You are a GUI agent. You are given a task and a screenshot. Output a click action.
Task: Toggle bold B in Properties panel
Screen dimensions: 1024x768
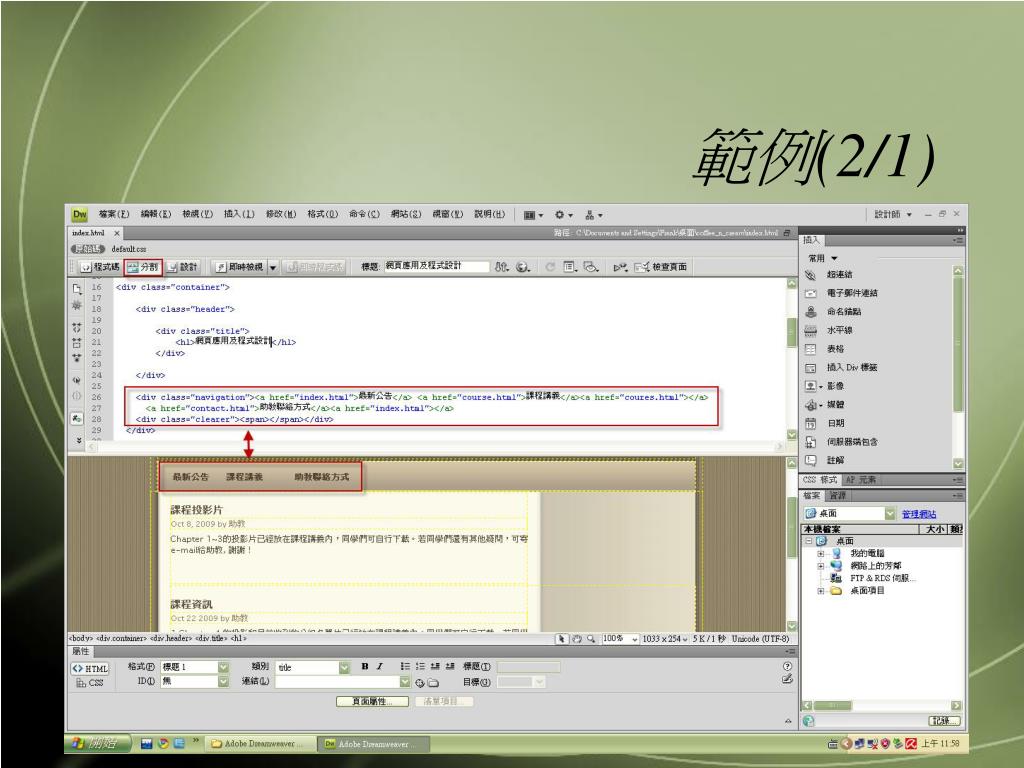pos(364,667)
